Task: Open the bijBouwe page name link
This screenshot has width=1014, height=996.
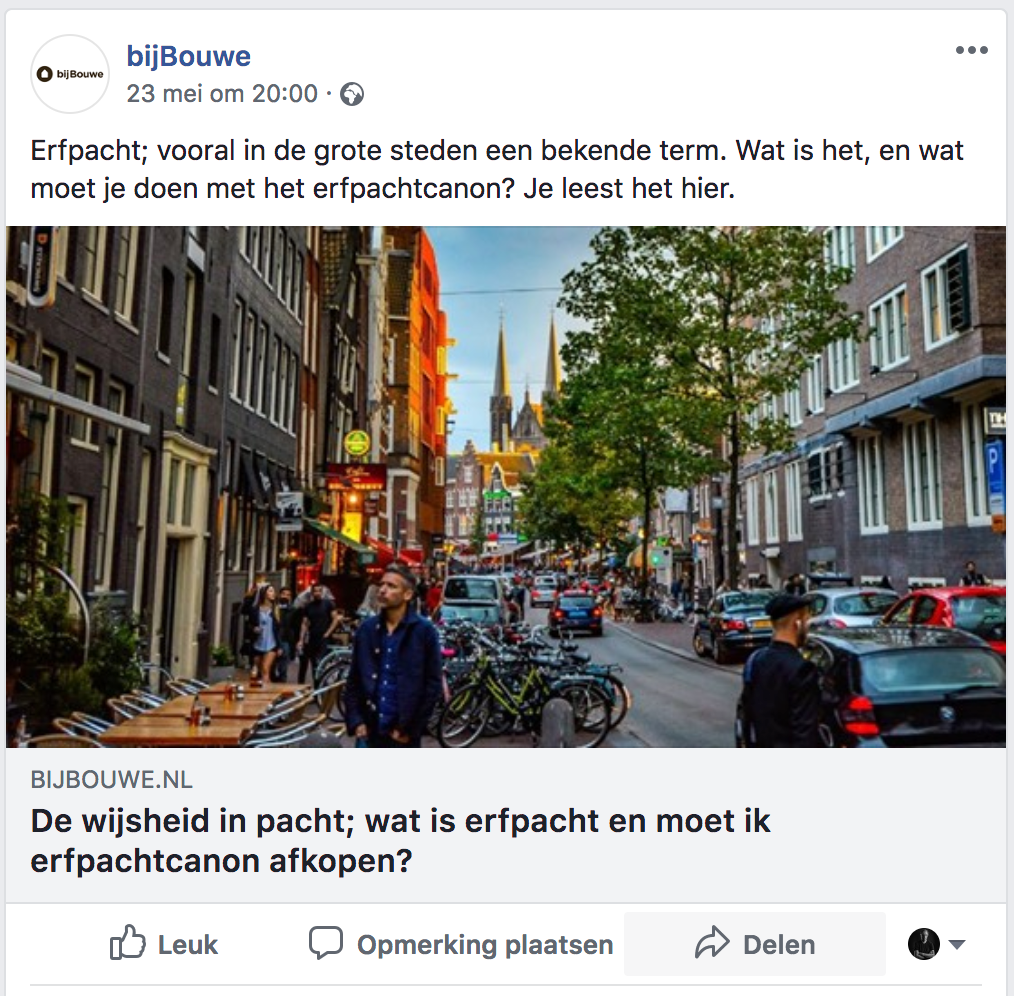Action: pyautogui.click(x=189, y=56)
